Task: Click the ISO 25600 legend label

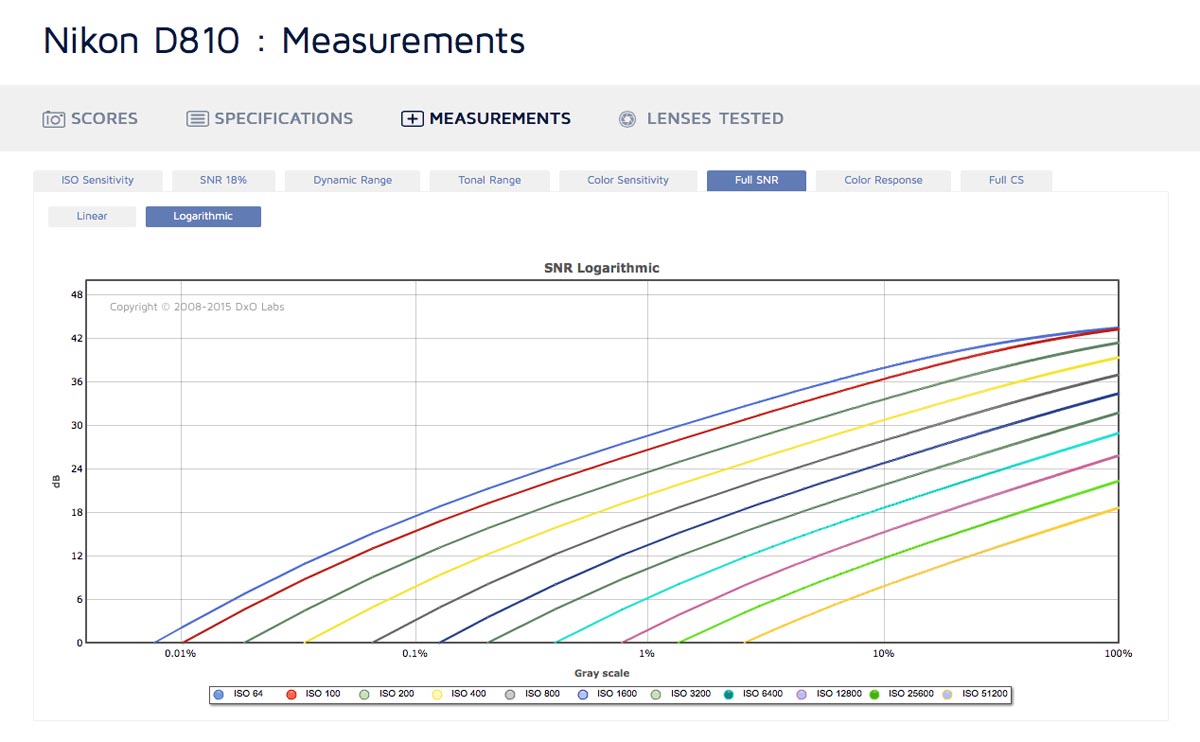Action: click(912, 694)
